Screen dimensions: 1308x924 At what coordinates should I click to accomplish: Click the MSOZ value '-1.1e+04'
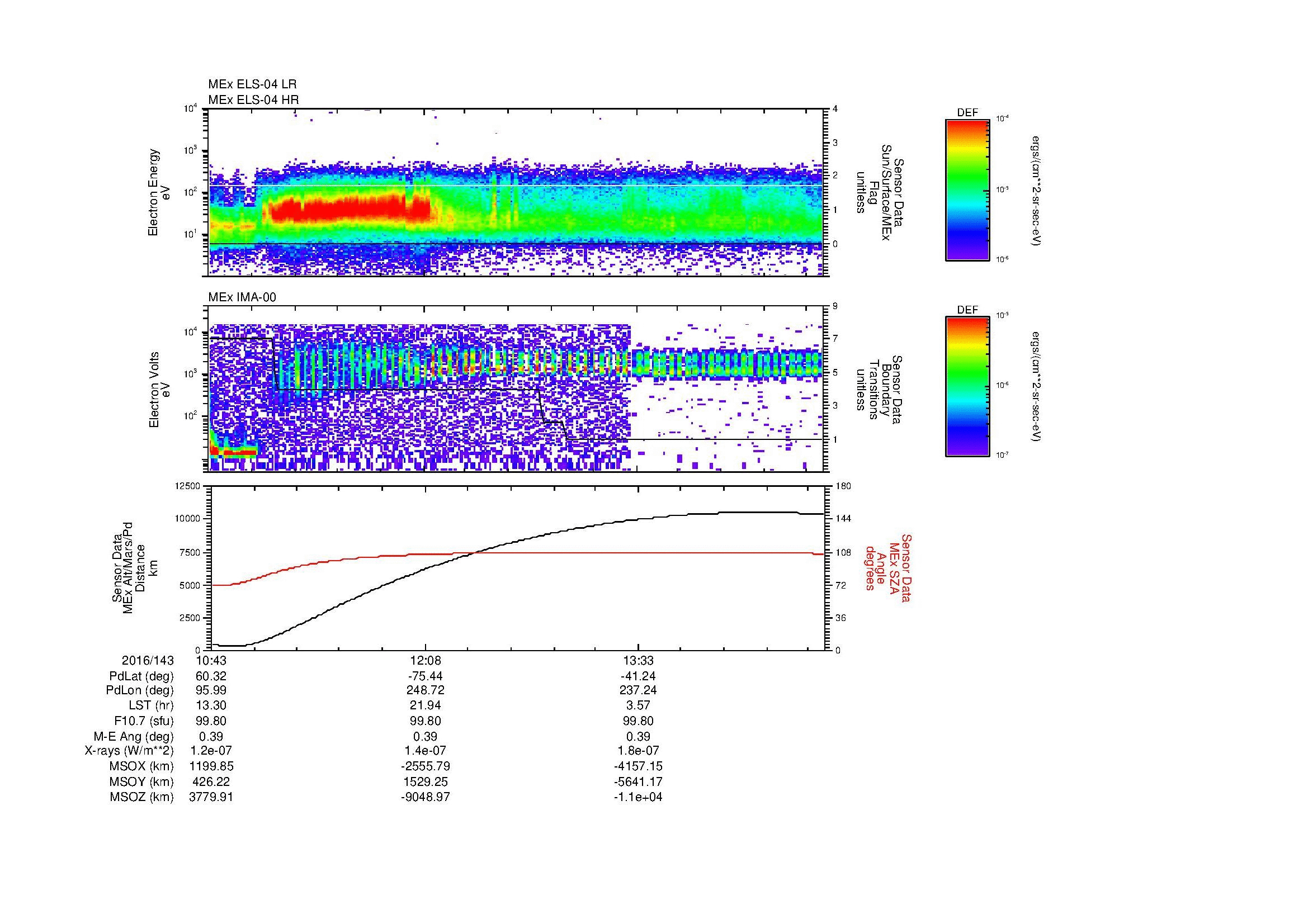pos(638,797)
